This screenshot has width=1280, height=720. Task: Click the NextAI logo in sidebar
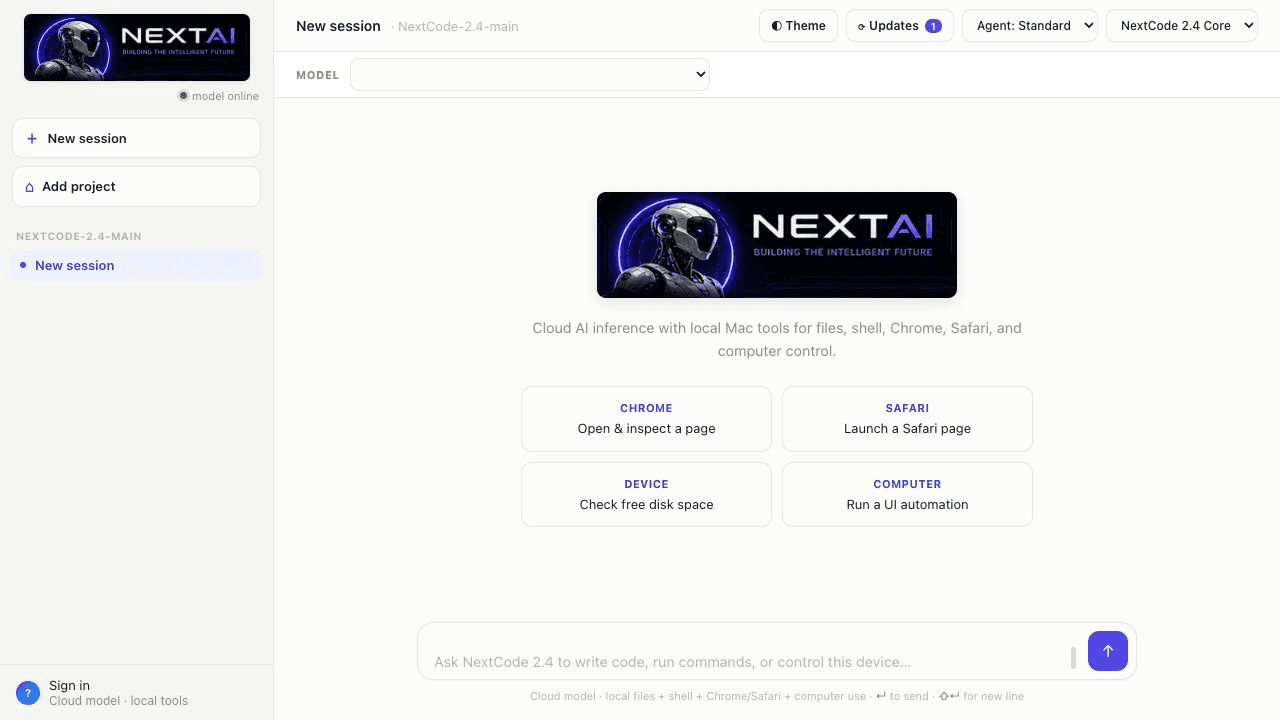pyautogui.click(x=137, y=47)
